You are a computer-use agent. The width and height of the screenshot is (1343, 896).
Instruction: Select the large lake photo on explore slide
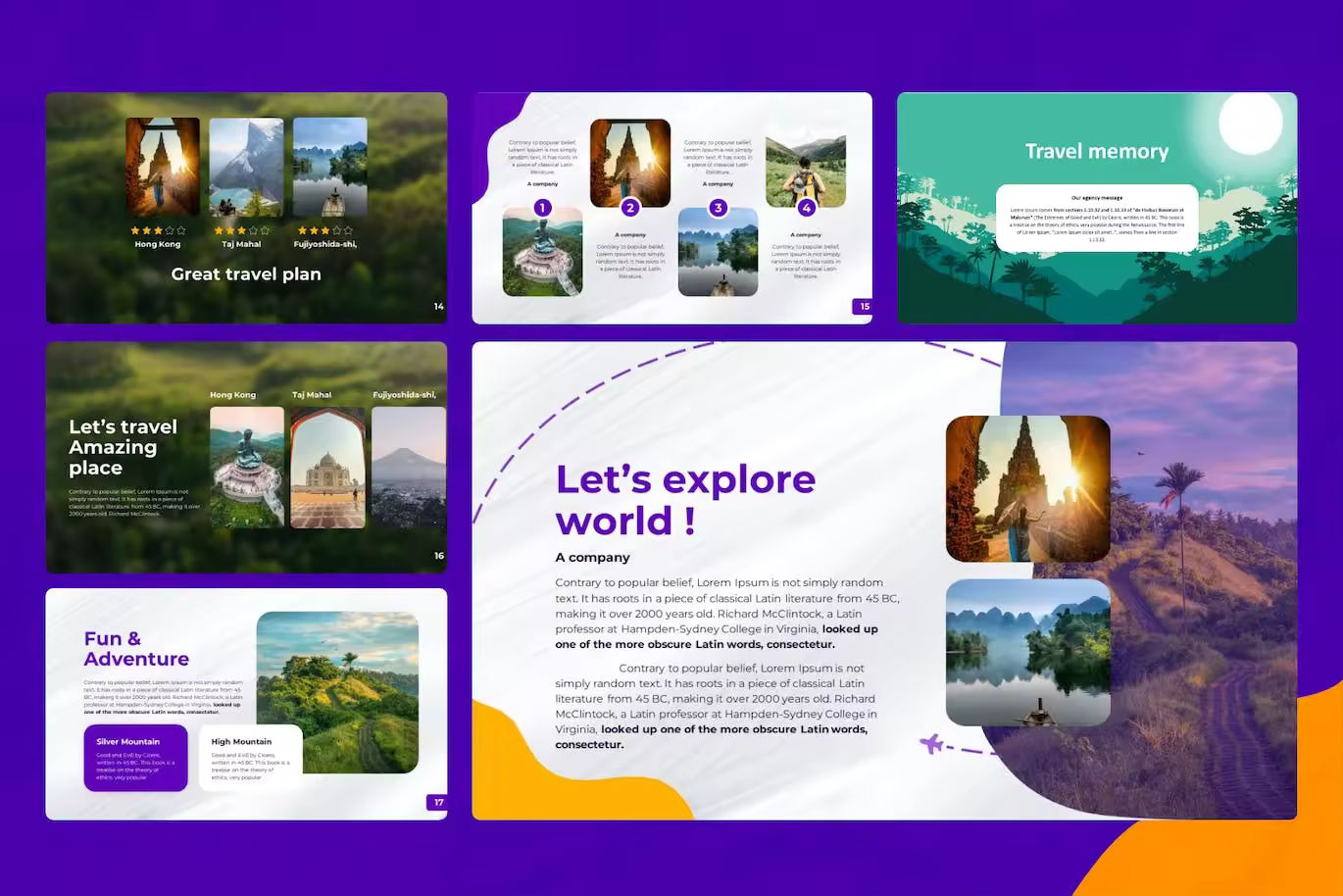coord(1028,652)
